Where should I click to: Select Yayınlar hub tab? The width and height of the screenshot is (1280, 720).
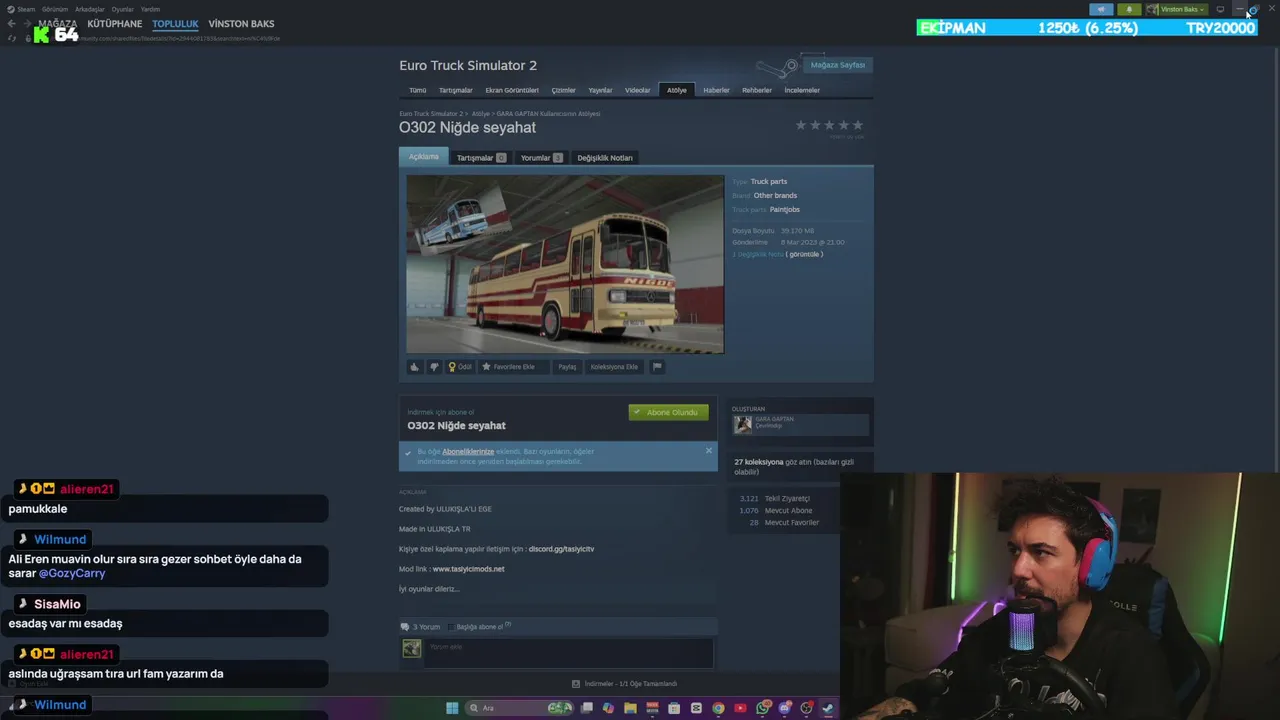click(x=600, y=90)
